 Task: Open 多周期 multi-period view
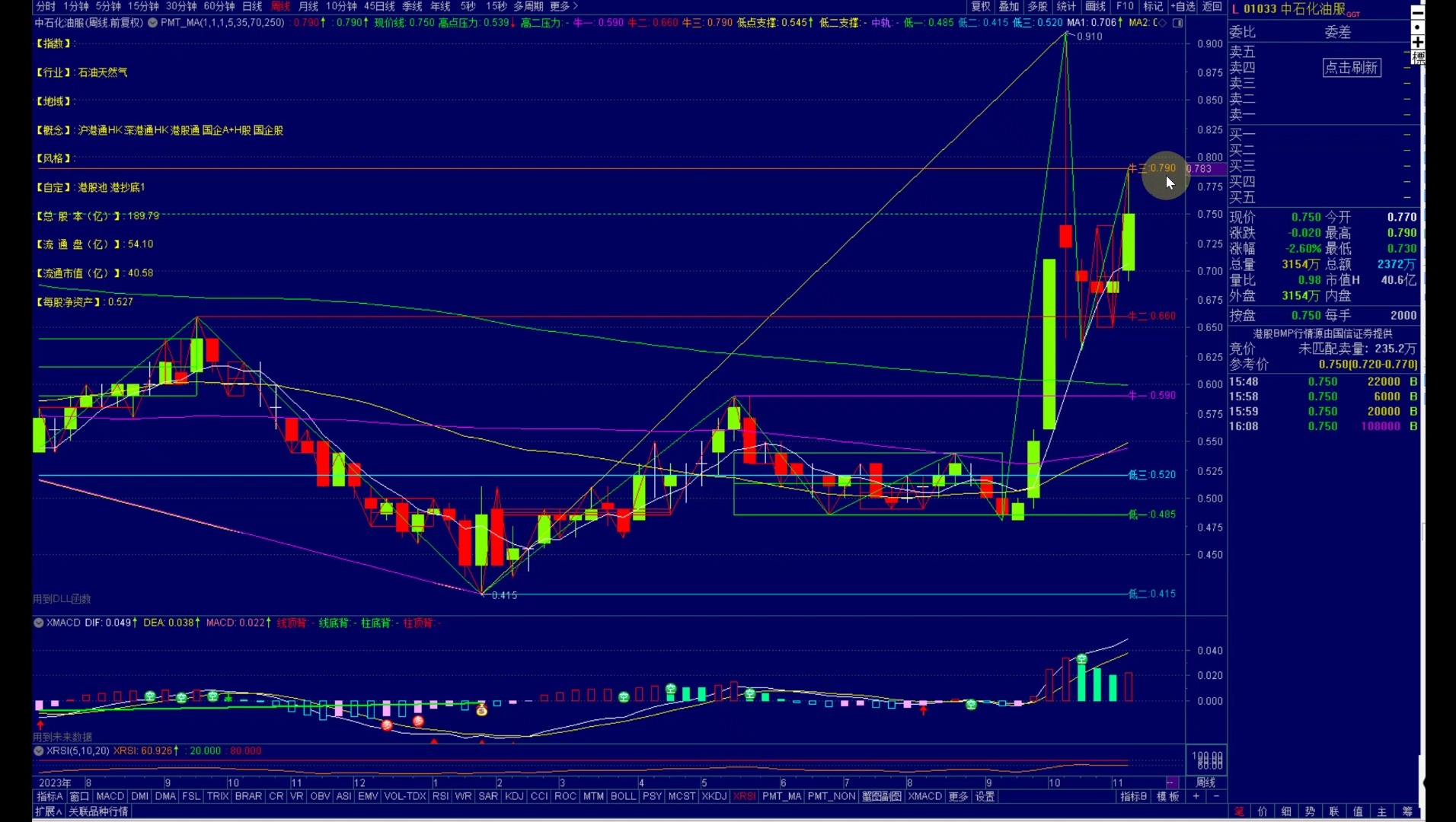pyautogui.click(x=528, y=6)
